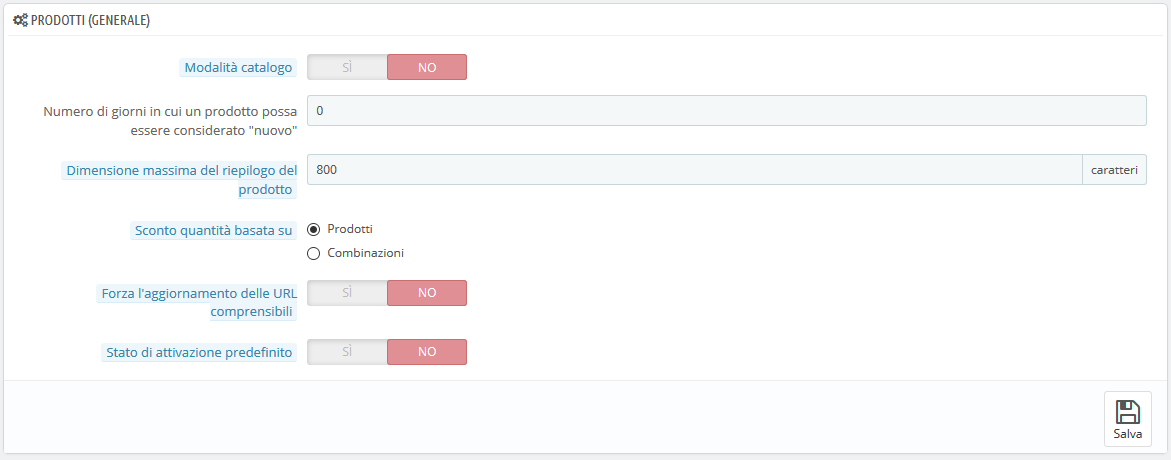1171x460 pixels.
Task: Click the Modalità catalogo label
Action: [x=239, y=67]
